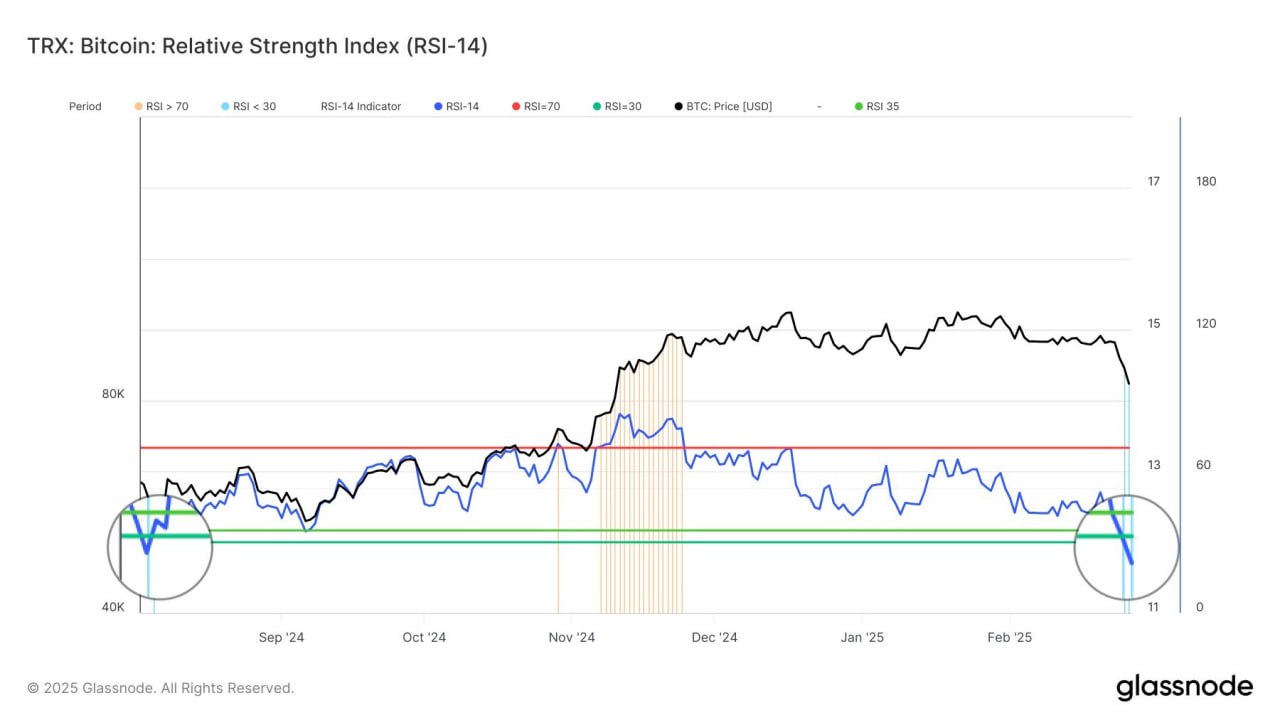Click the Period legend label
The width and height of the screenshot is (1280, 720).
point(85,106)
